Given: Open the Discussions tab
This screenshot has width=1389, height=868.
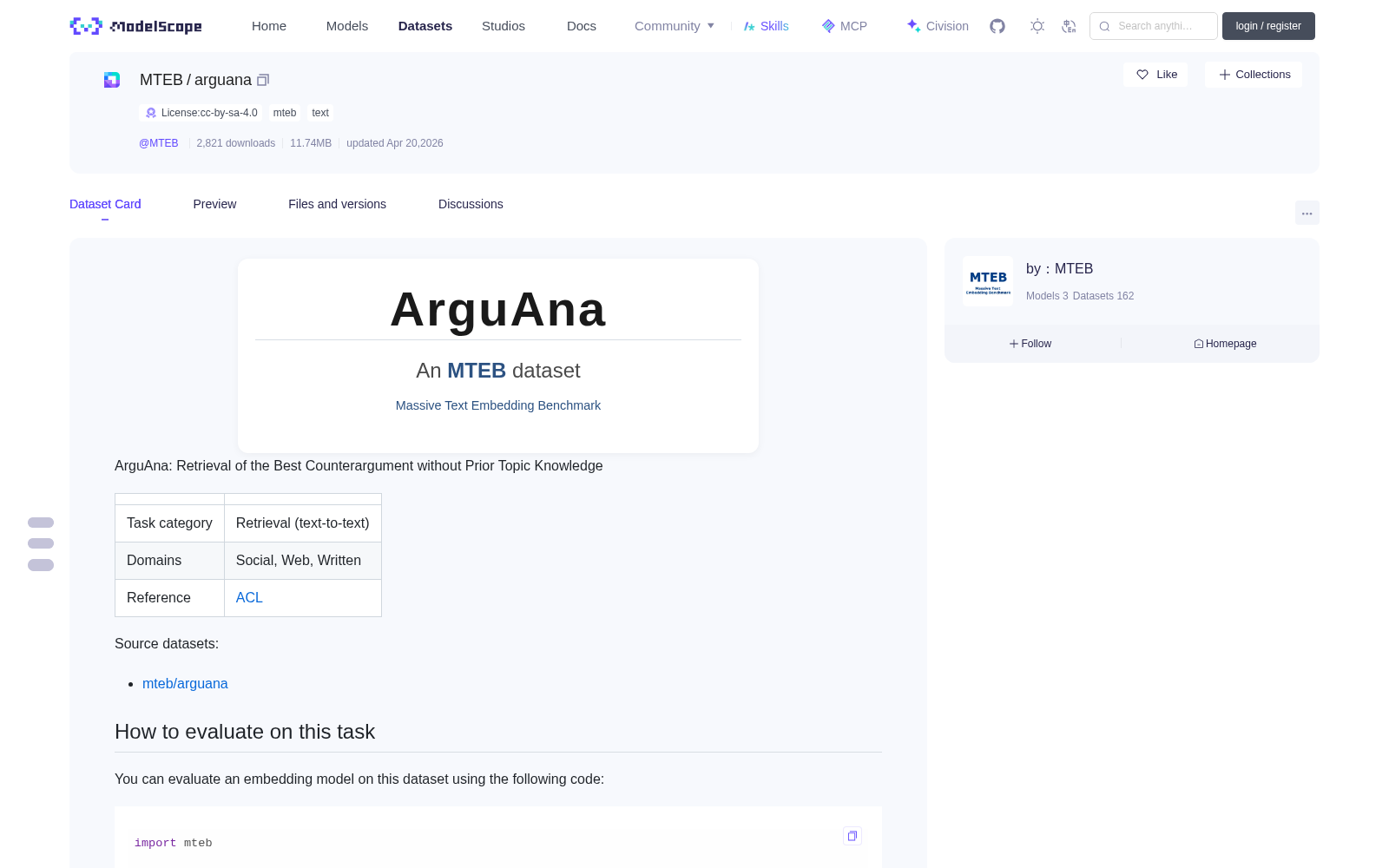Looking at the screenshot, I should pos(471,204).
